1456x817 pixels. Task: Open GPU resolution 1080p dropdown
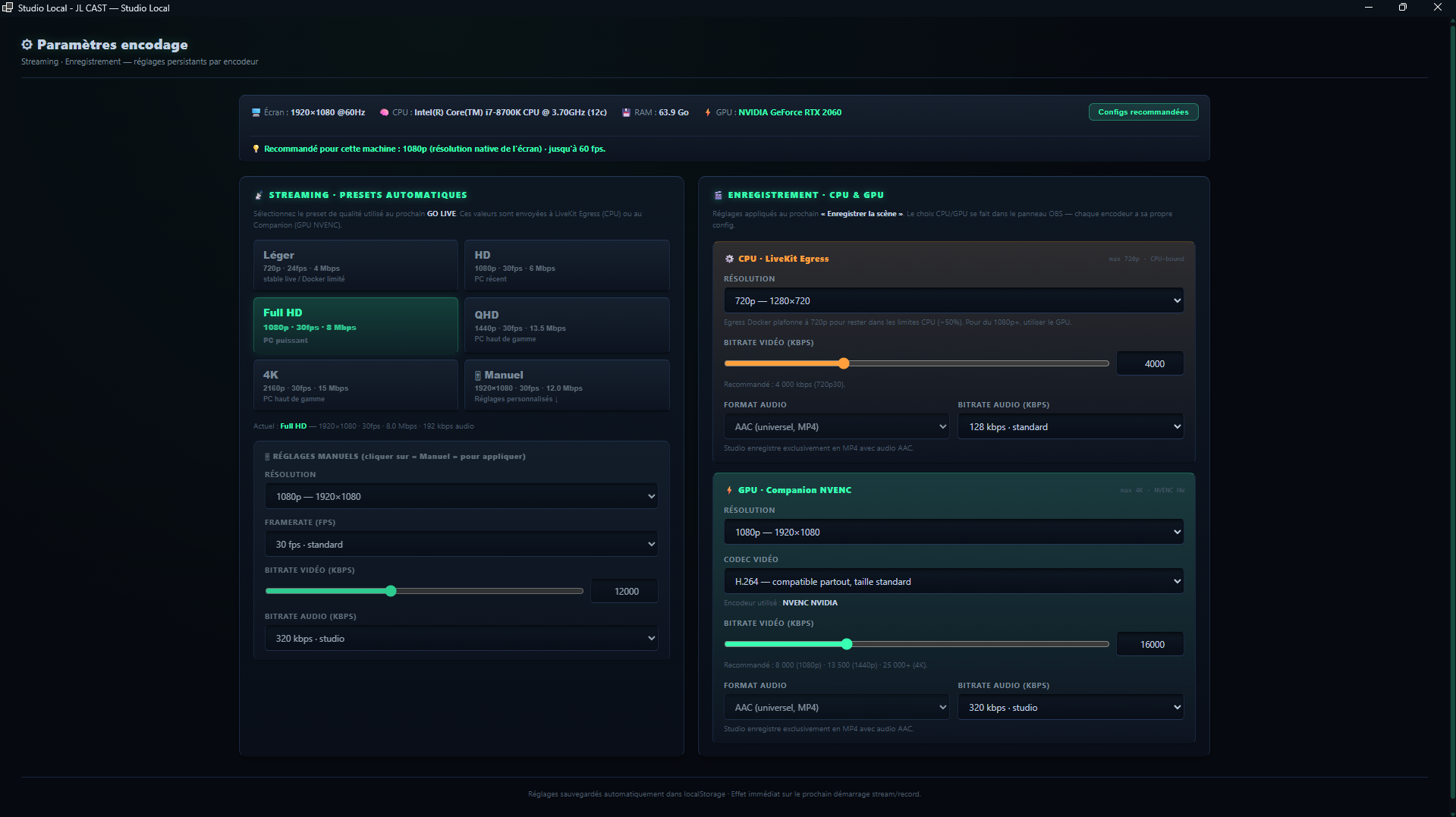[954, 532]
